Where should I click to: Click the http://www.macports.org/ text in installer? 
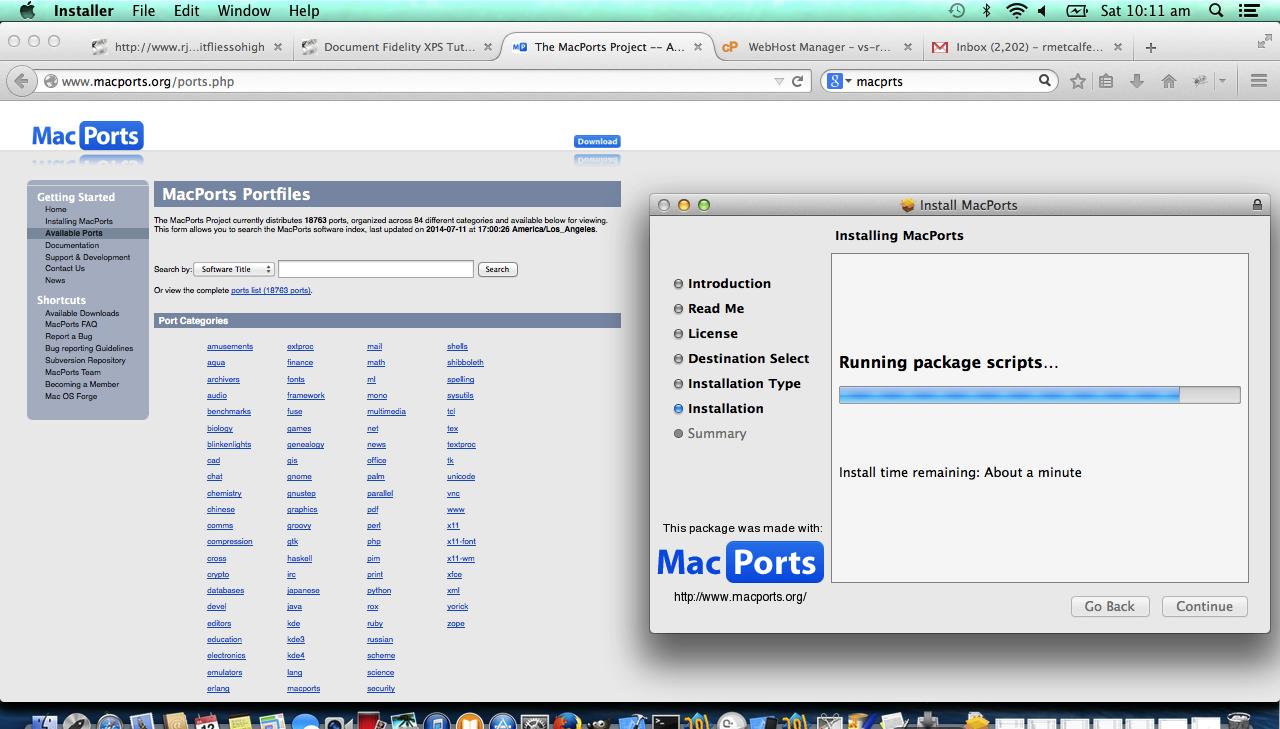(740, 597)
